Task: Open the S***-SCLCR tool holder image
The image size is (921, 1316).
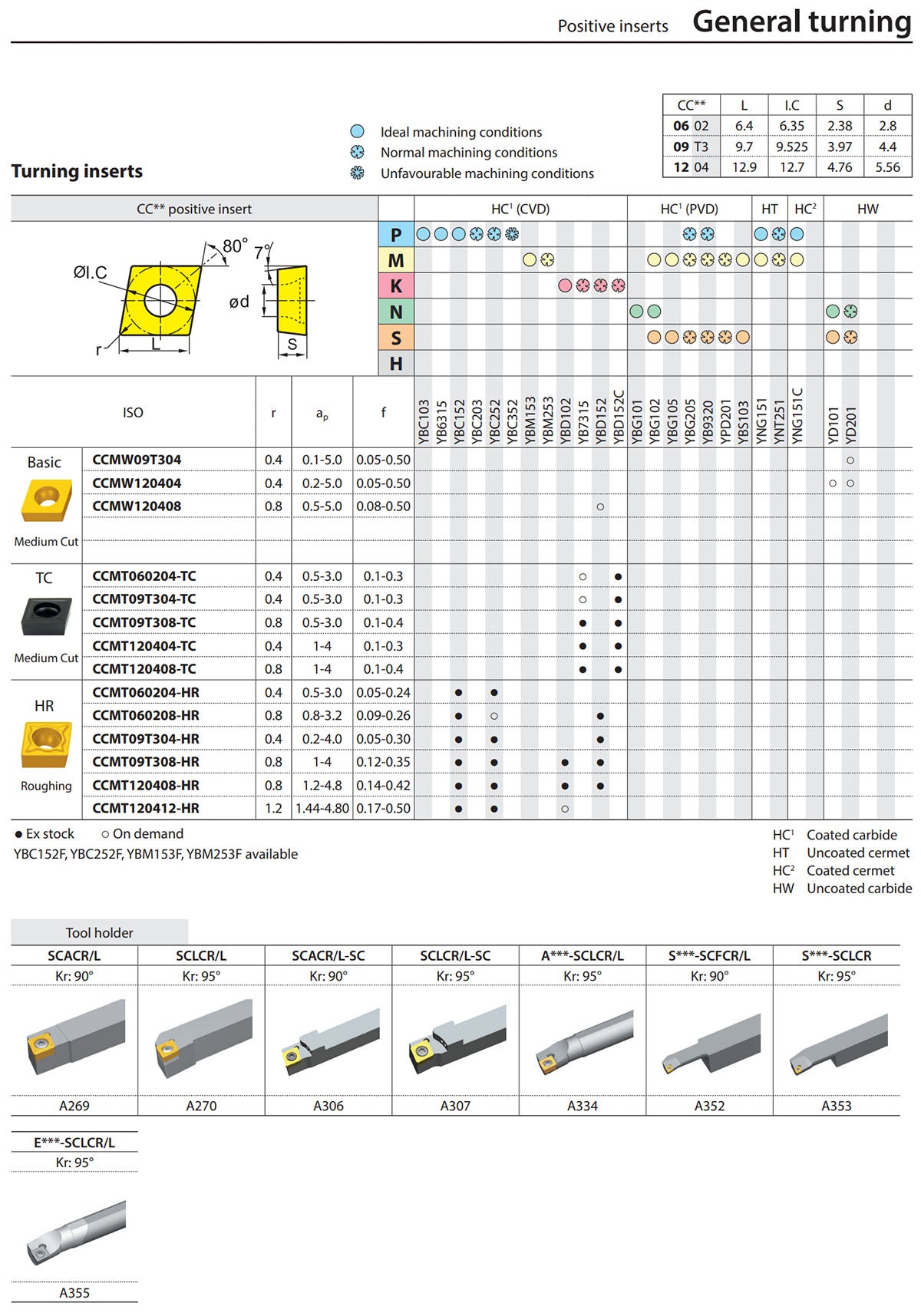Action: [x=837, y=1044]
